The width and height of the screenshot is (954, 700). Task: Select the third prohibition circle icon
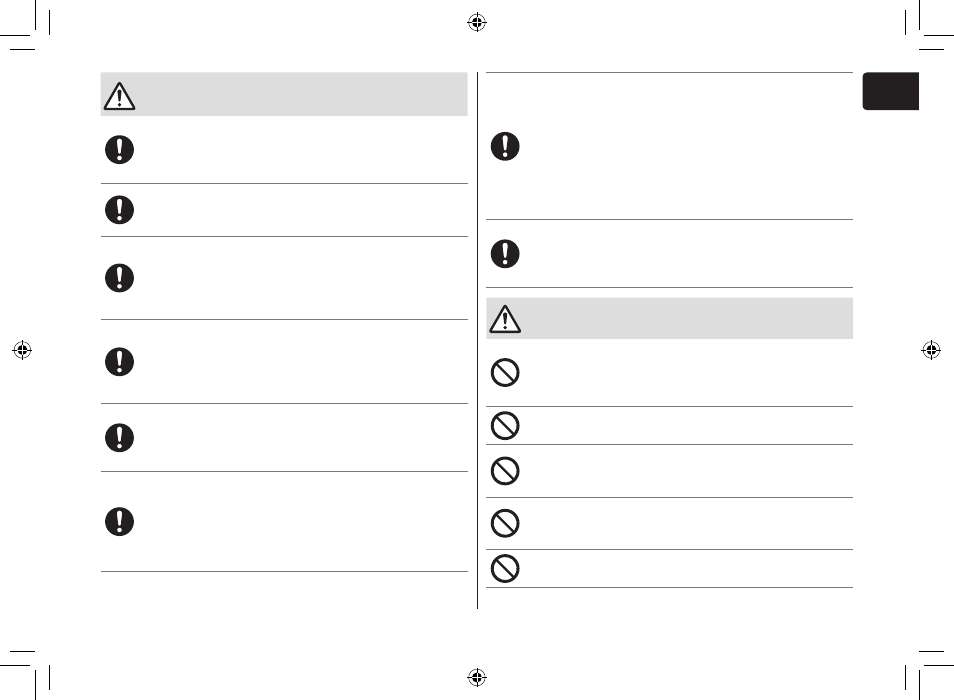point(505,471)
